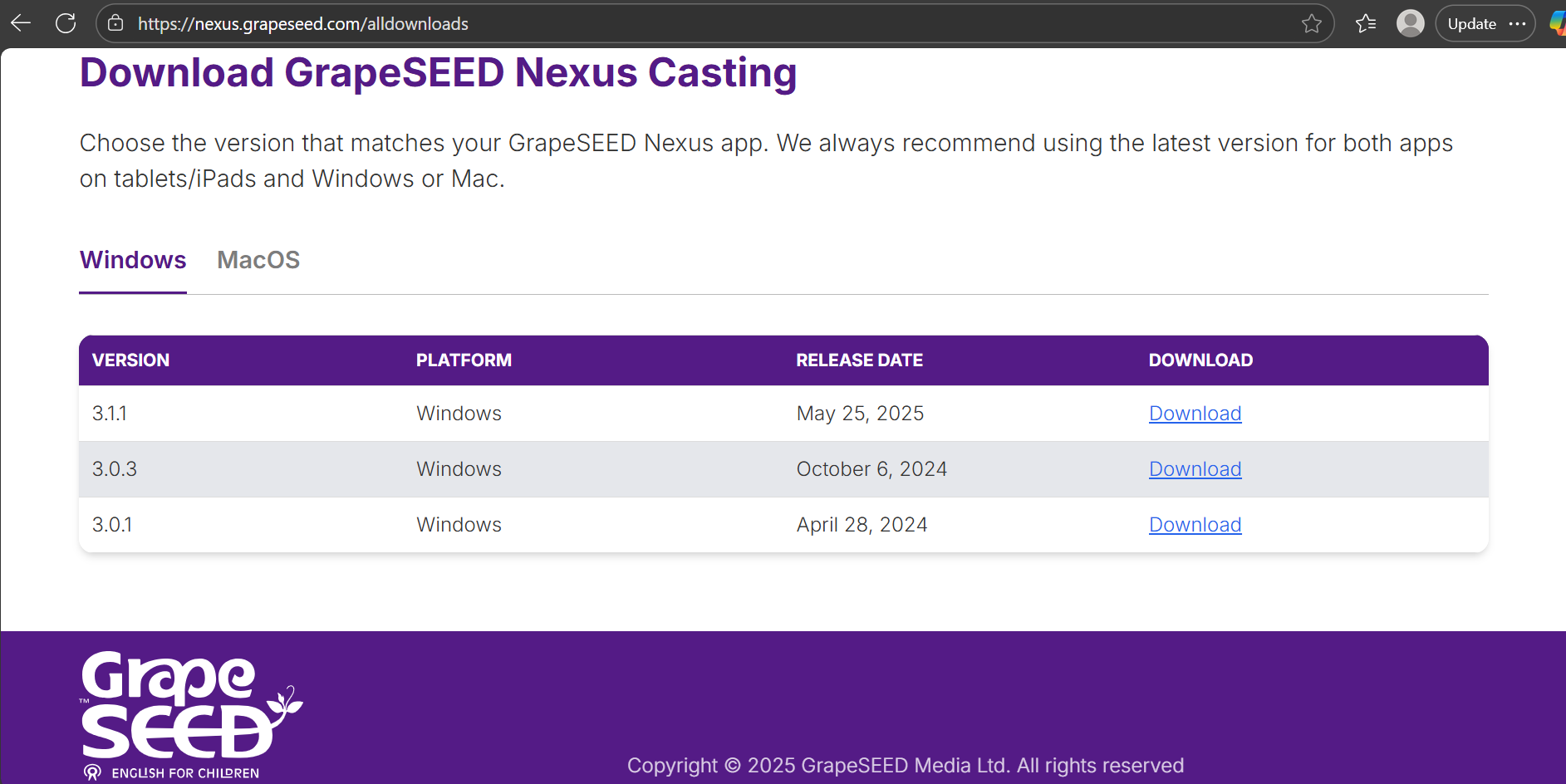Image resolution: width=1566 pixels, height=784 pixels.
Task: Open the browser profile avatar
Action: point(1411,23)
